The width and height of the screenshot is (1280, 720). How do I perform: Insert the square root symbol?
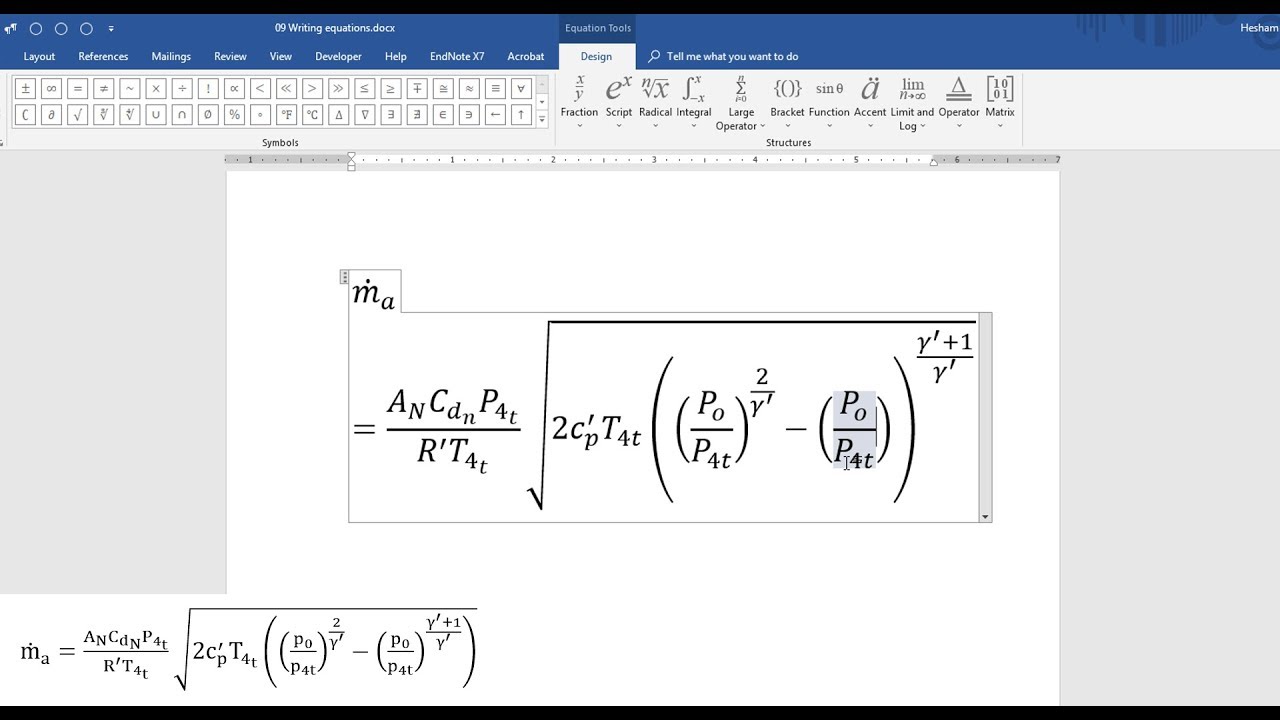77,114
